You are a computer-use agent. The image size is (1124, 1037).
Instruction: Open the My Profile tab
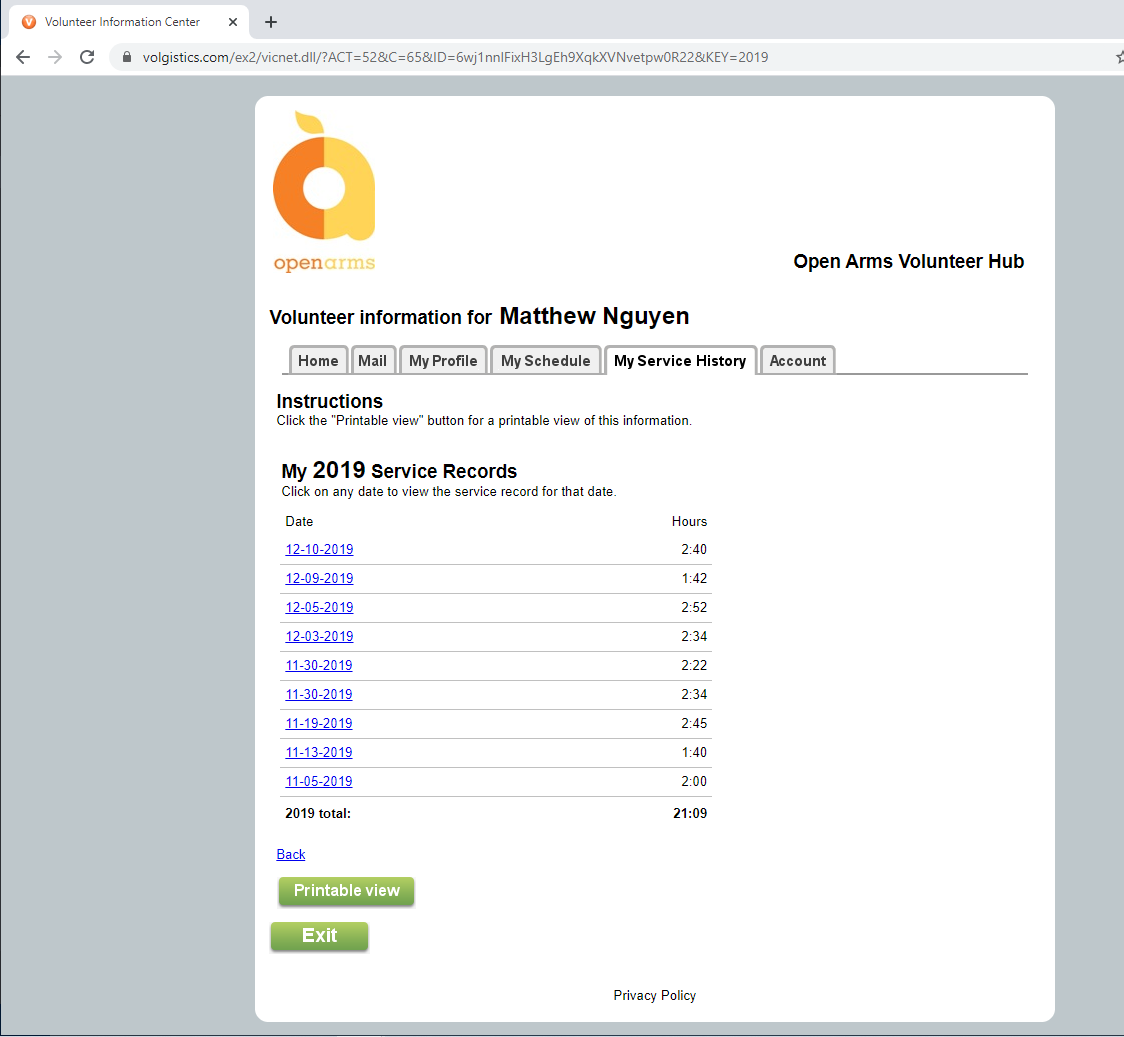(443, 360)
